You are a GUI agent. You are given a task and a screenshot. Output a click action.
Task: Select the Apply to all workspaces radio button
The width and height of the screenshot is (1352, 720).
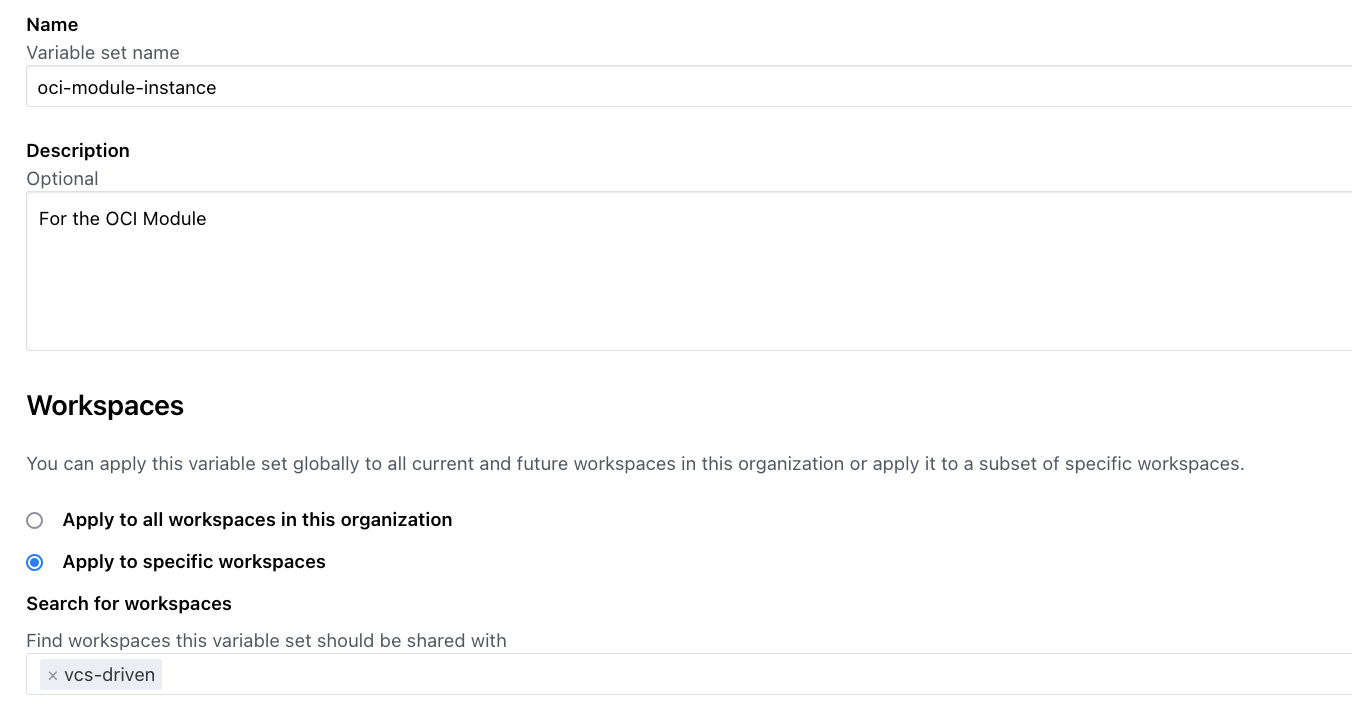[34, 520]
